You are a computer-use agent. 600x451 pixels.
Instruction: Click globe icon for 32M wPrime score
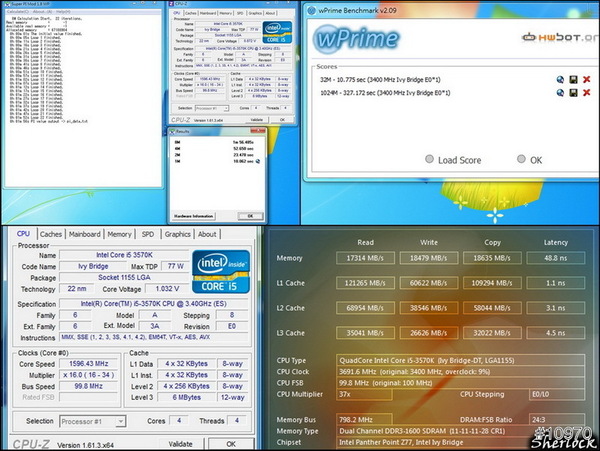click(559, 79)
